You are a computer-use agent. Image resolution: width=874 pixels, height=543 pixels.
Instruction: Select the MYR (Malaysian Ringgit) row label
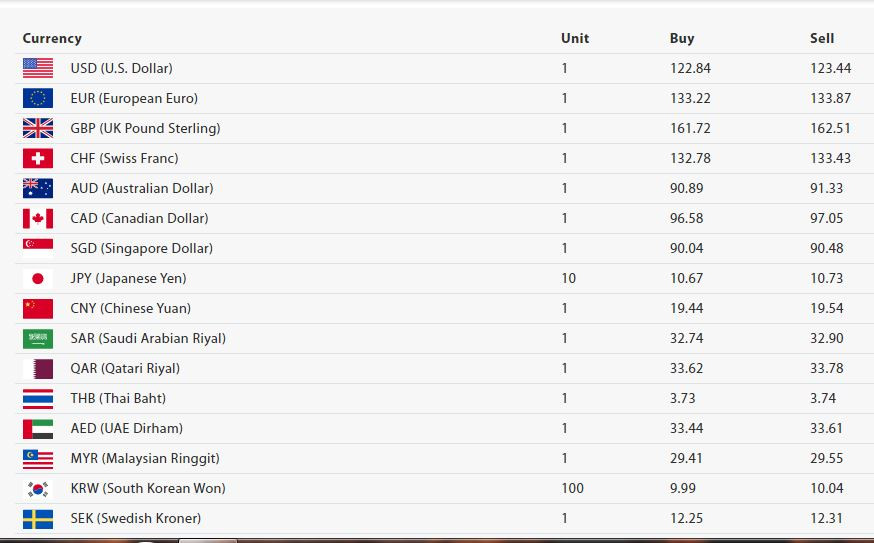tap(145, 459)
